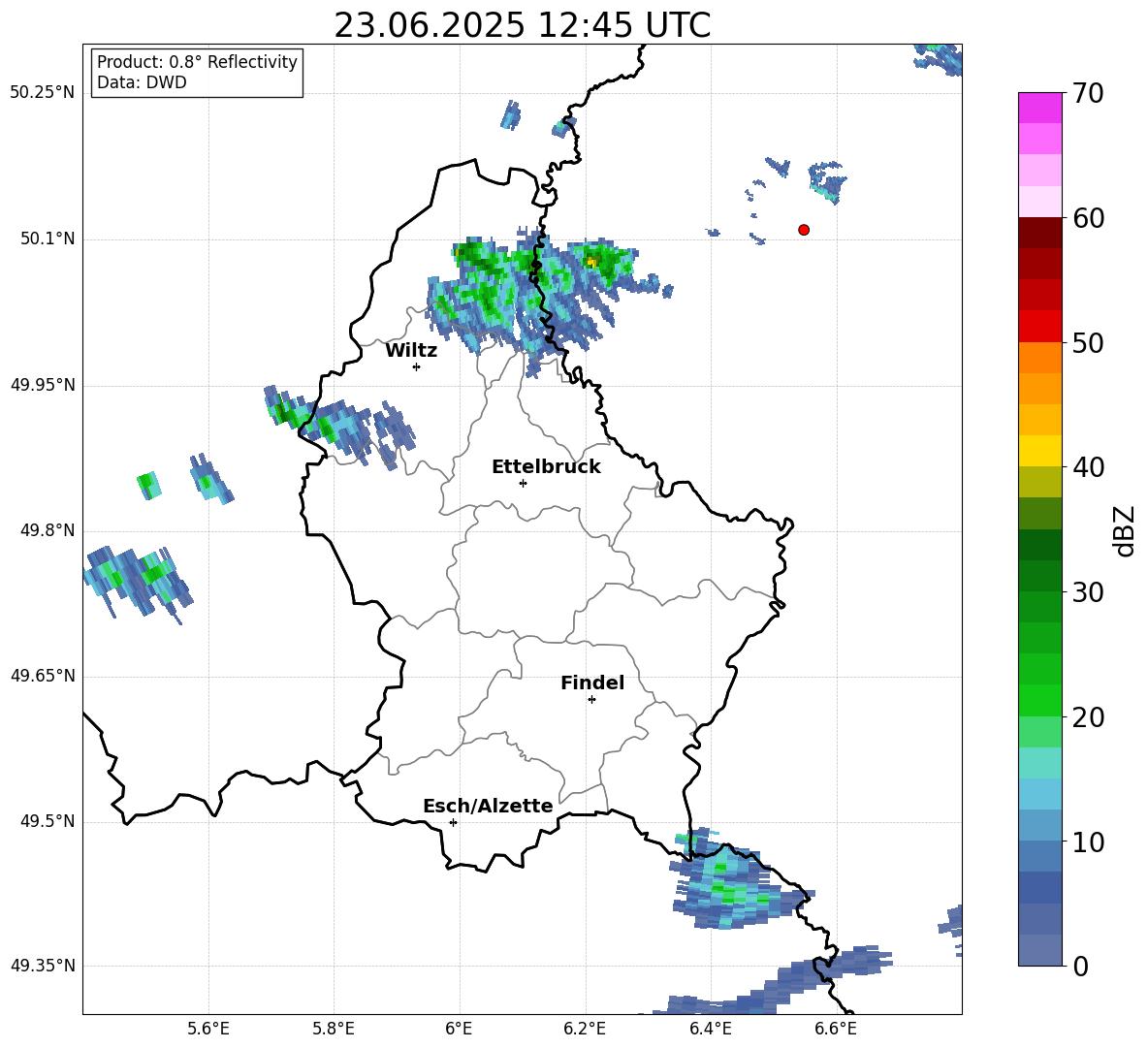Screen dimensions: 1148x1048
Task: Click the 5.8°E longitude tick label
Action: click(334, 1029)
